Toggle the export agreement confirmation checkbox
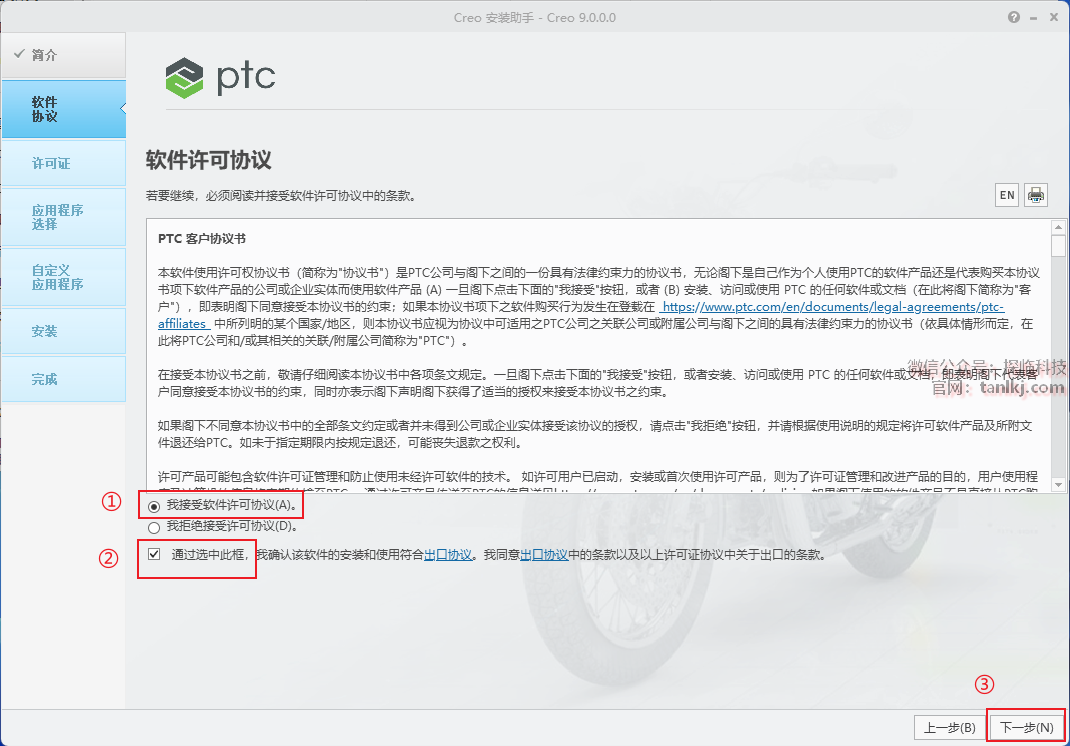Viewport: 1070px width, 746px height. pyautogui.click(x=154, y=554)
